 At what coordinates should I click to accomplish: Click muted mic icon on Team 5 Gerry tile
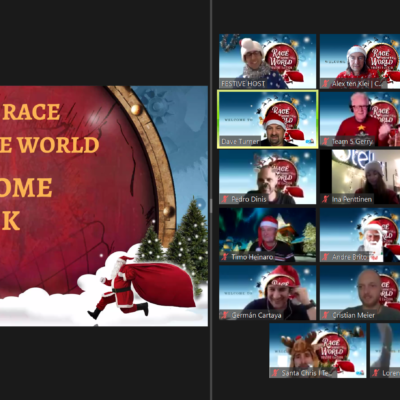point(326,142)
